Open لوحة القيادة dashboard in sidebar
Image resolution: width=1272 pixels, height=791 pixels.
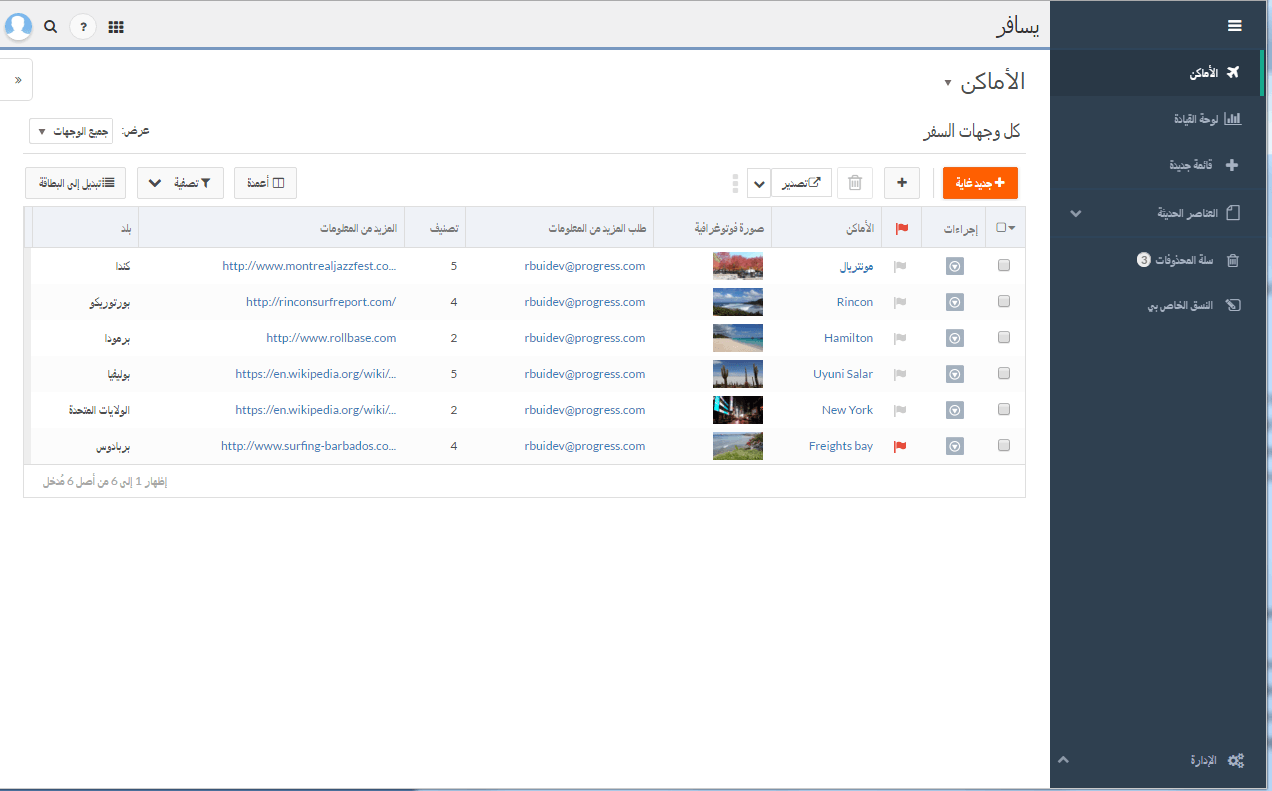(x=1207, y=118)
